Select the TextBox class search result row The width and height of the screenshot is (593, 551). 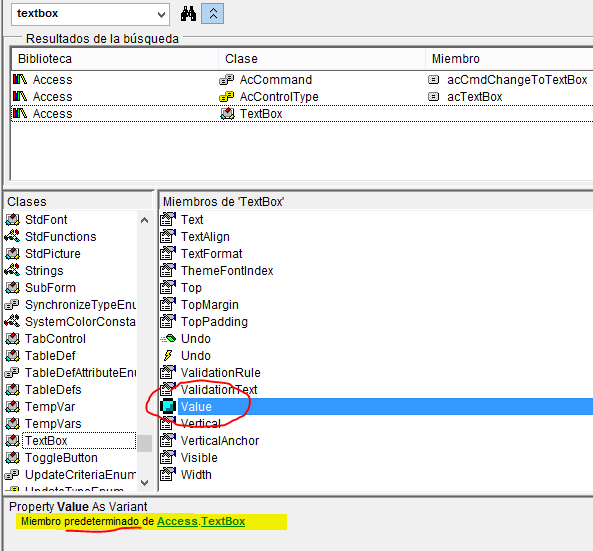click(302, 114)
